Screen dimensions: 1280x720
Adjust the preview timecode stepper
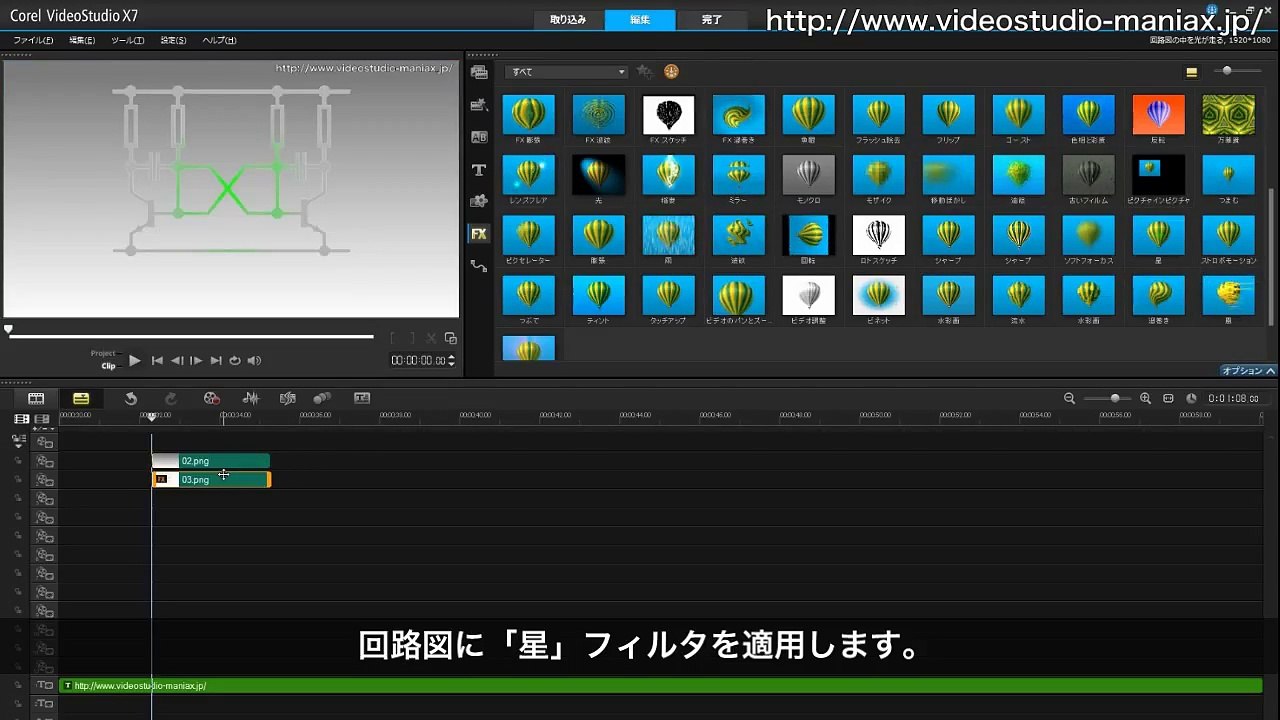[452, 361]
